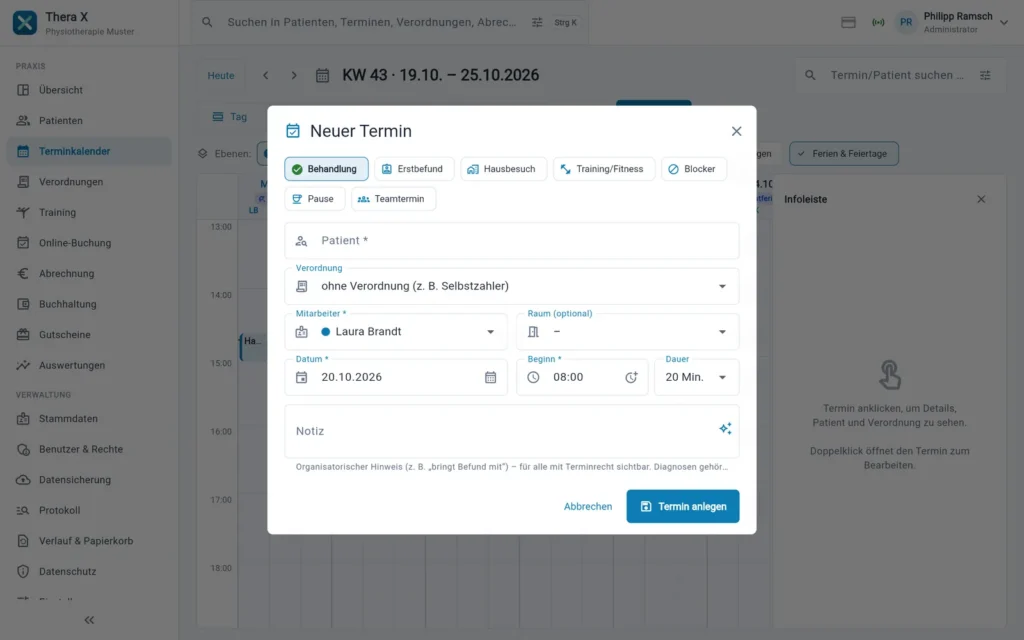The width and height of the screenshot is (1024, 640).
Task: Open the Dauer dropdown showing 20 Min.
Action: click(x=697, y=377)
